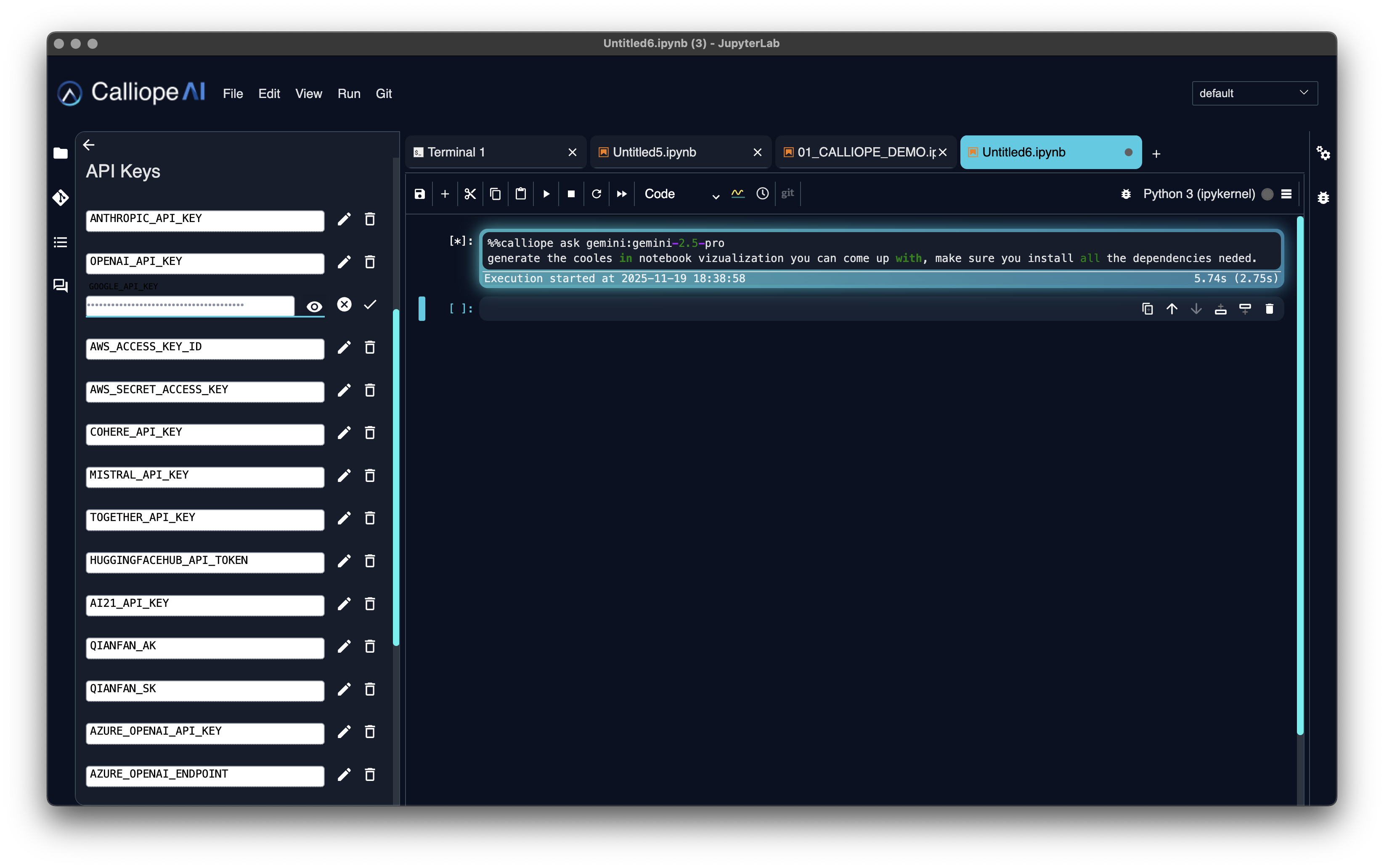The width and height of the screenshot is (1384, 868).
Task: Delete the OPENAI_API_KEY entry
Action: click(369, 262)
